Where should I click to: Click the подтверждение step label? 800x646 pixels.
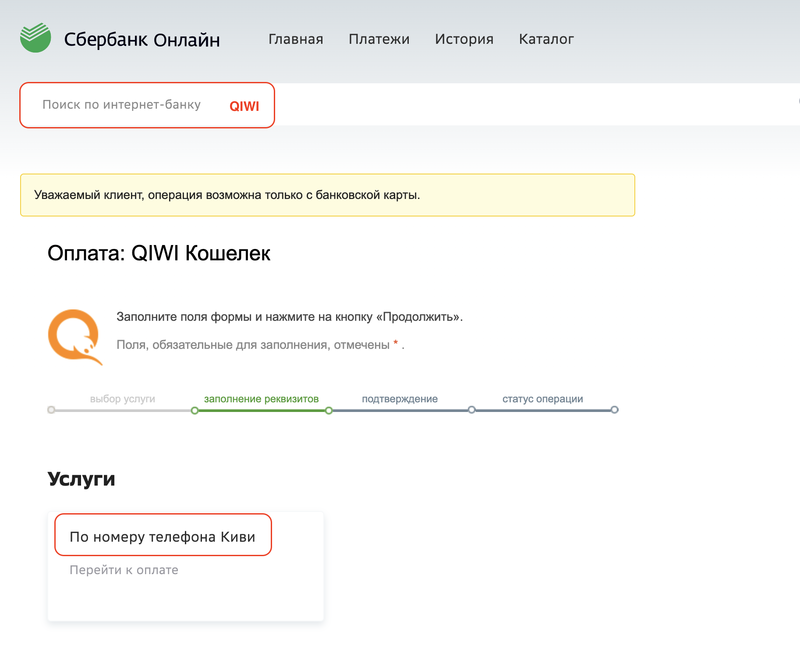tap(399, 399)
